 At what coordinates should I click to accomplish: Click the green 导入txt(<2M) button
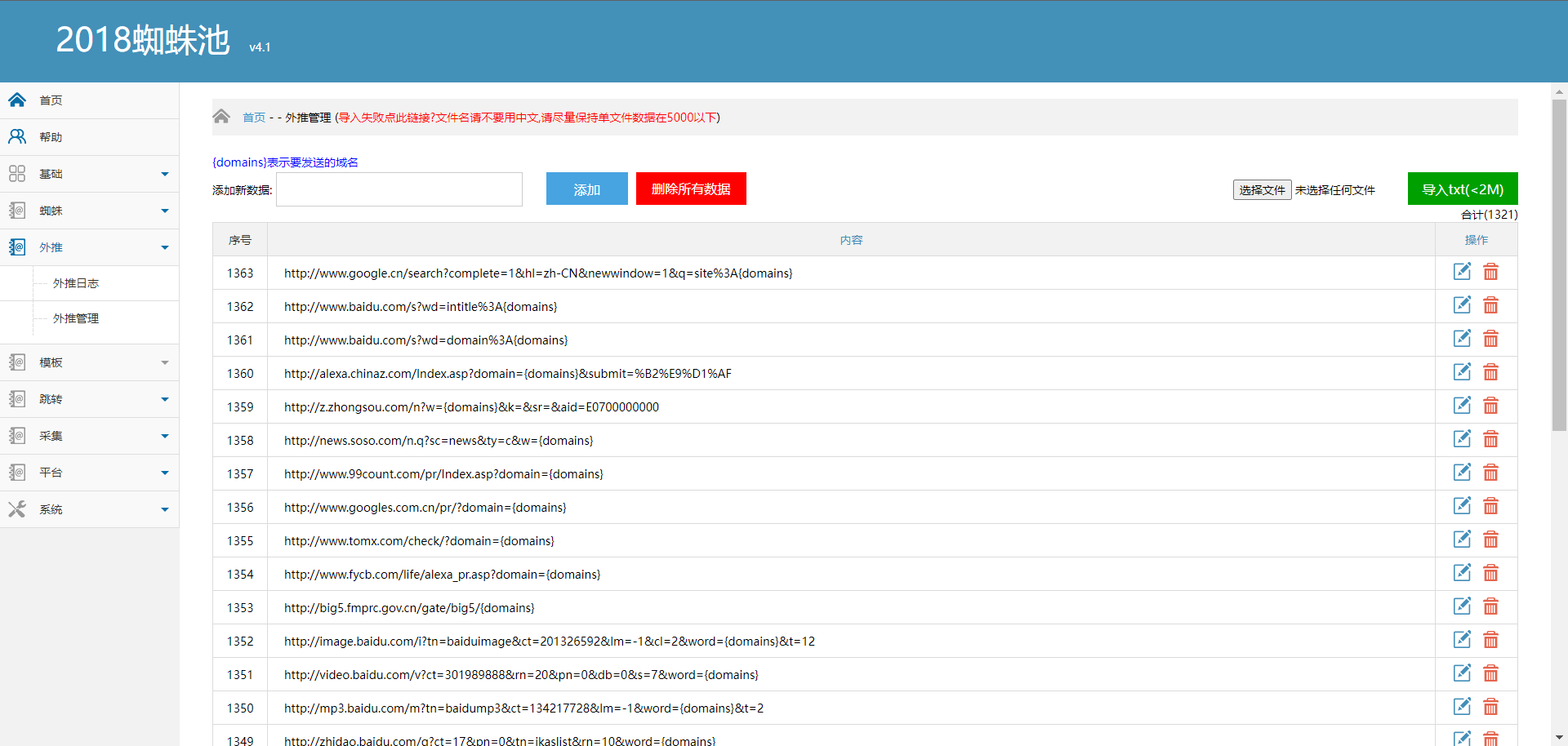point(1463,189)
